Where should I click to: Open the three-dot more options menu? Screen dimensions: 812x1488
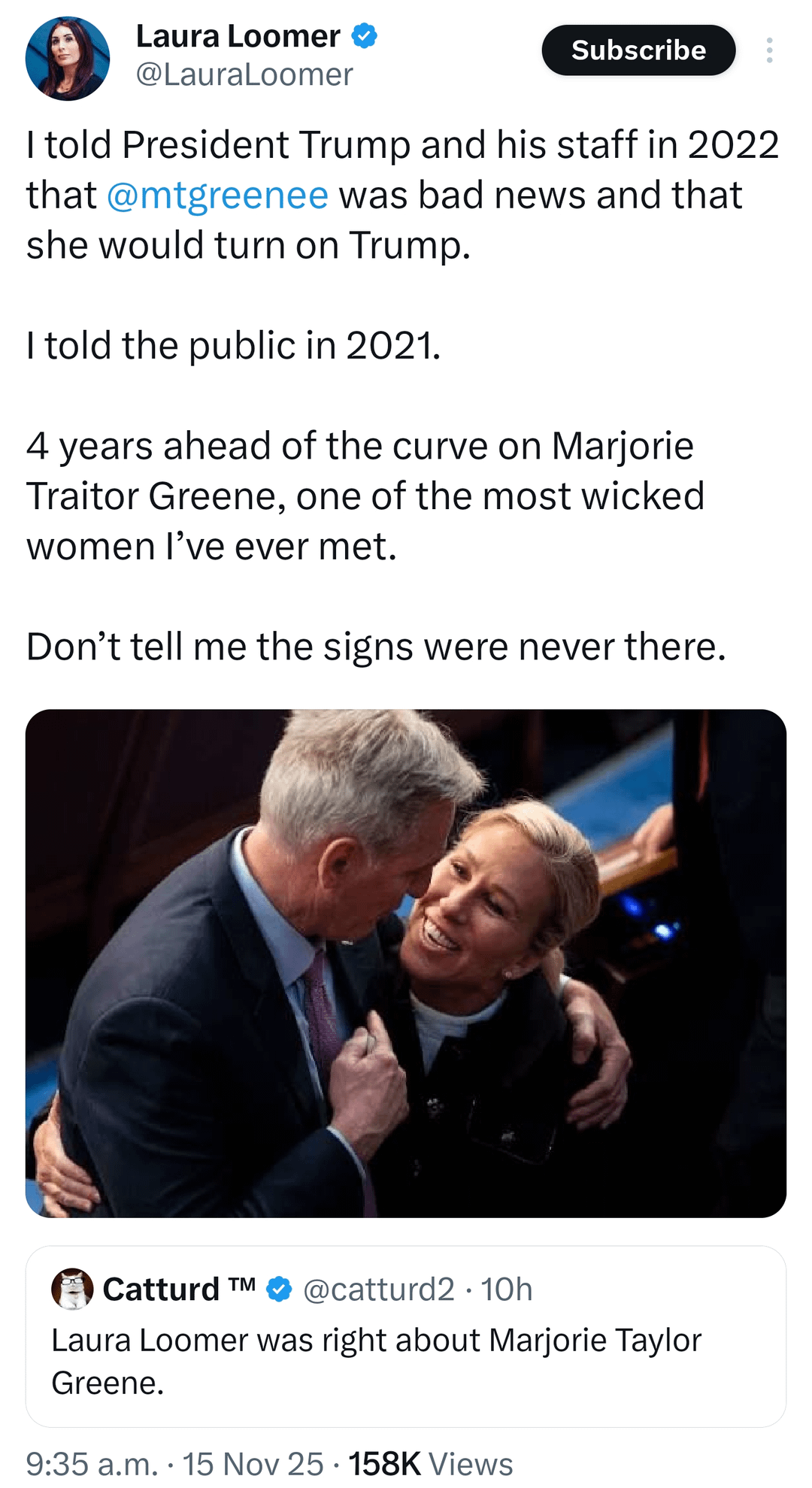[769, 50]
